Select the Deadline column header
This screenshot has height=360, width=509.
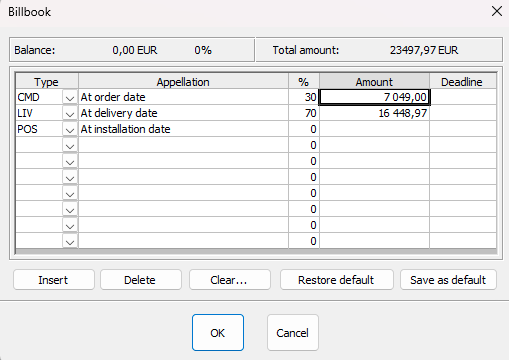[463, 82]
